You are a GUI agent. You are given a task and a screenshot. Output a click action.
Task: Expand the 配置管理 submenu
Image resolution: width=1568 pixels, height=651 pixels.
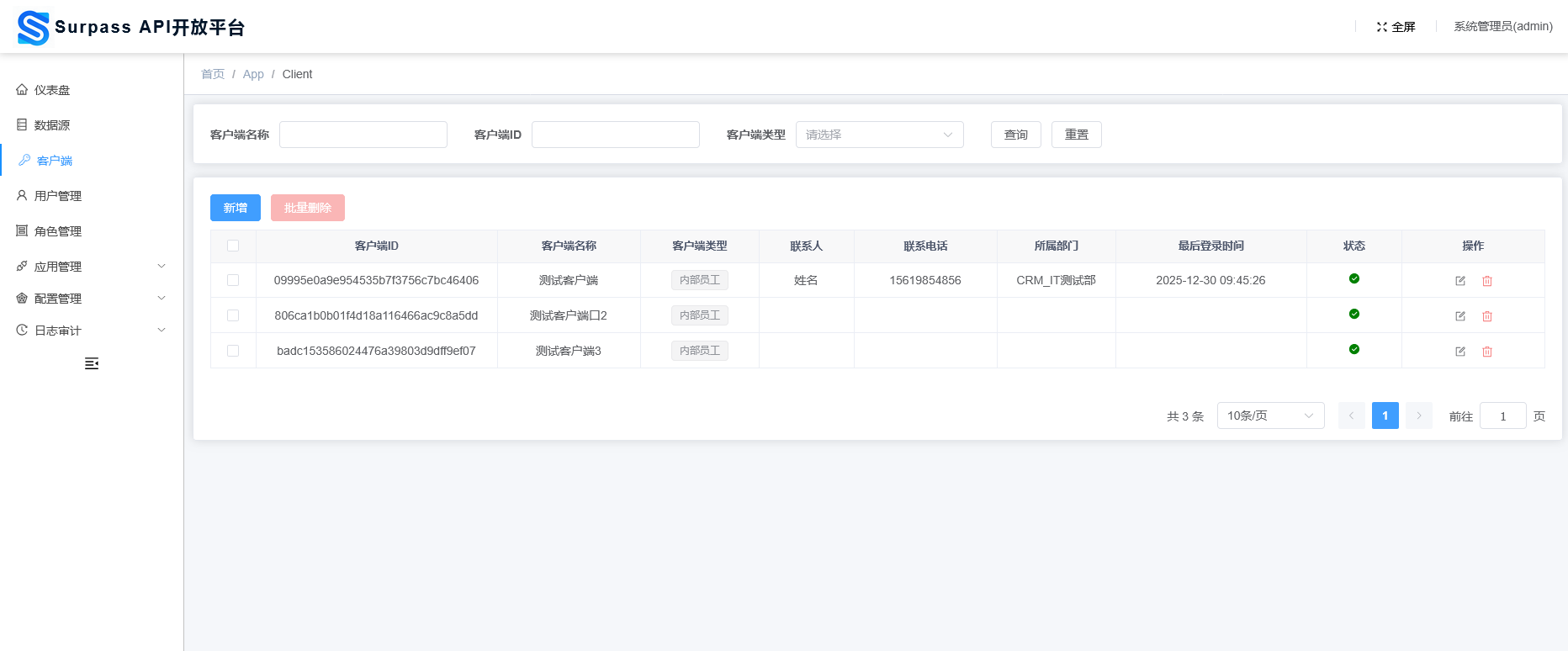point(92,299)
